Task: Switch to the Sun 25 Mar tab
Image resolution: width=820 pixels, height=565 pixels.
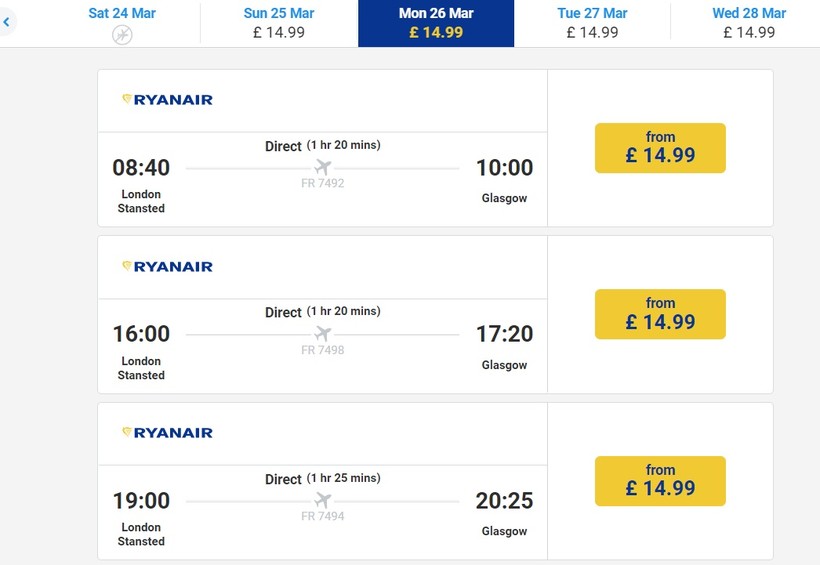Action: [279, 23]
